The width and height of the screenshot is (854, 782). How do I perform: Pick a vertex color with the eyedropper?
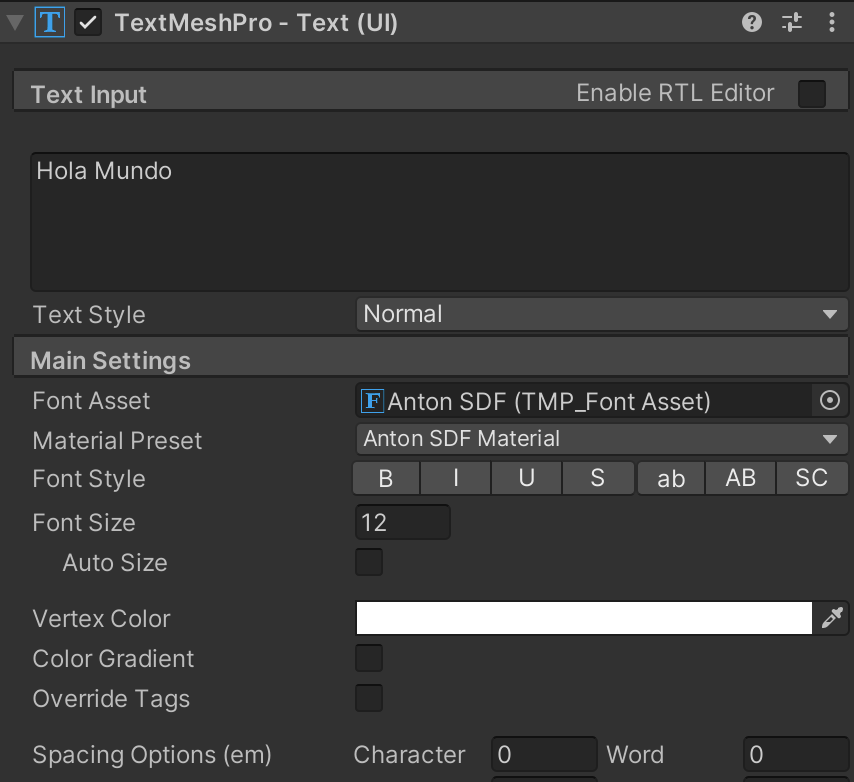[x=832, y=619]
